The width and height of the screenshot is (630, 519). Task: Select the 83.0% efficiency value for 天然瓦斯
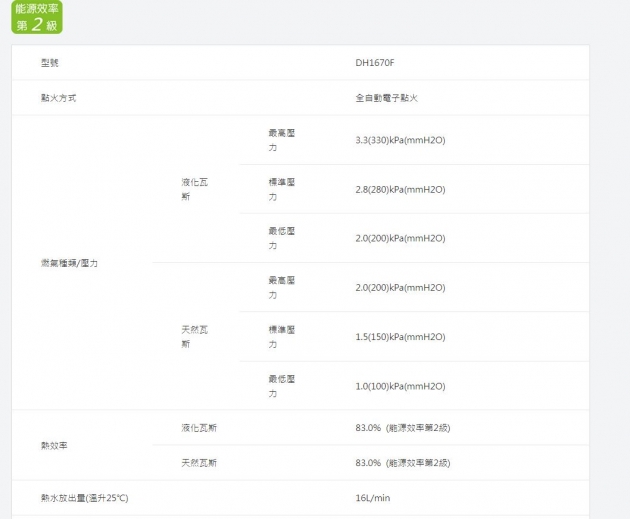click(x=402, y=463)
